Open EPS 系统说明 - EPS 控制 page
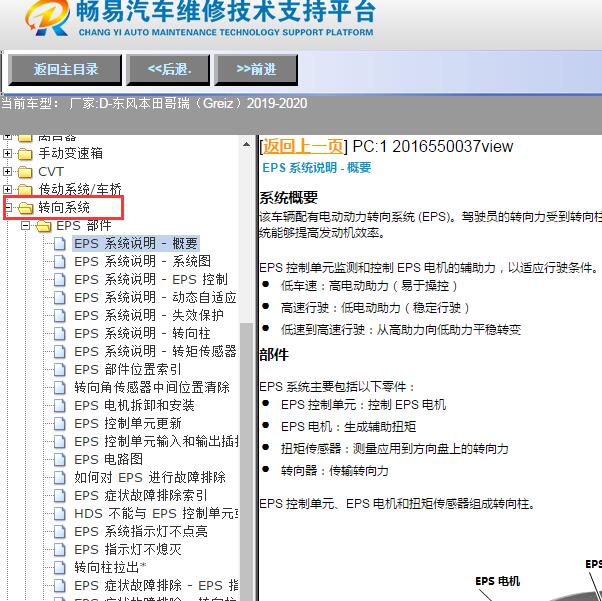The height and width of the screenshot is (601, 602). (x=151, y=280)
